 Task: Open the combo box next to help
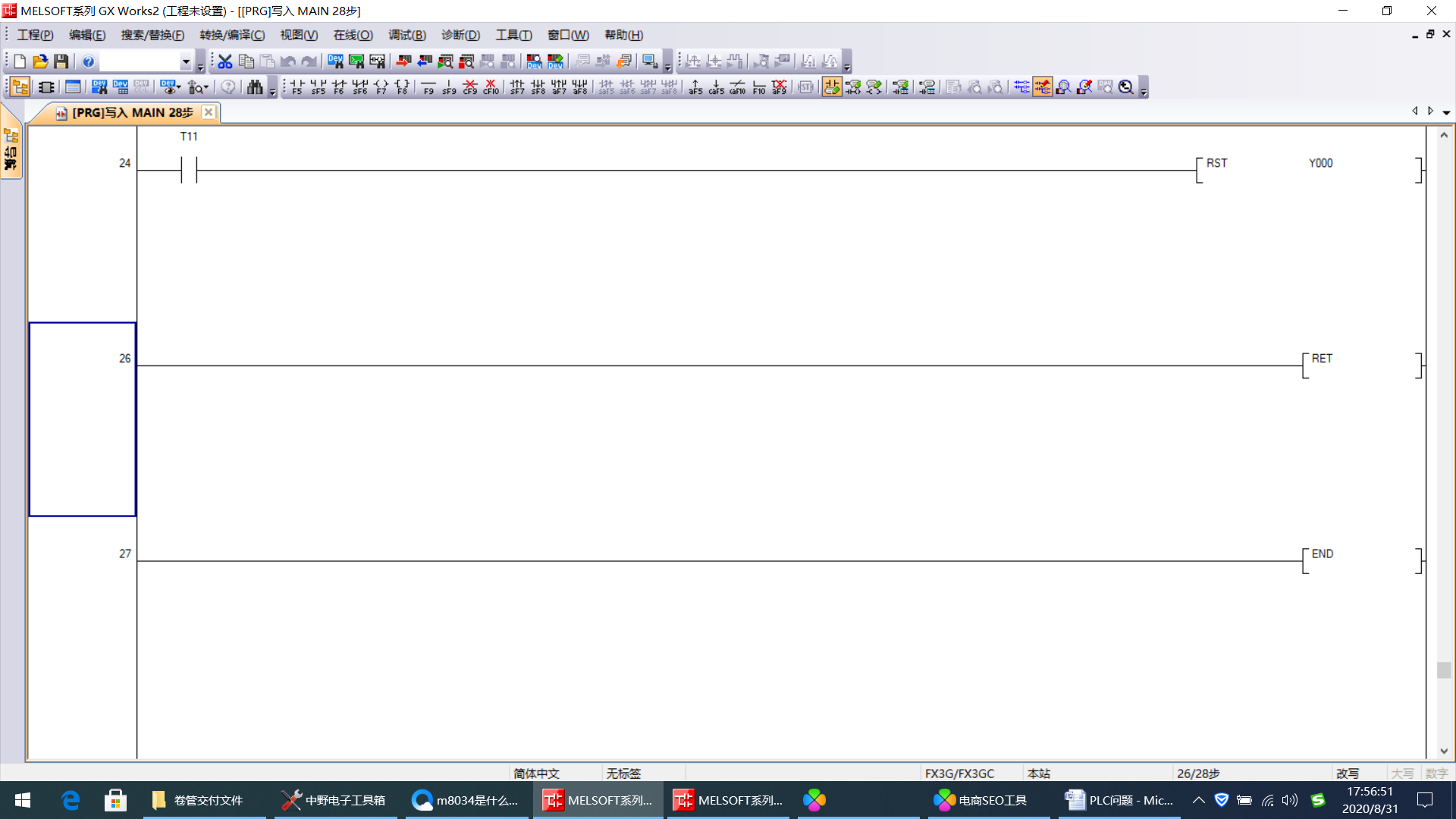click(186, 61)
